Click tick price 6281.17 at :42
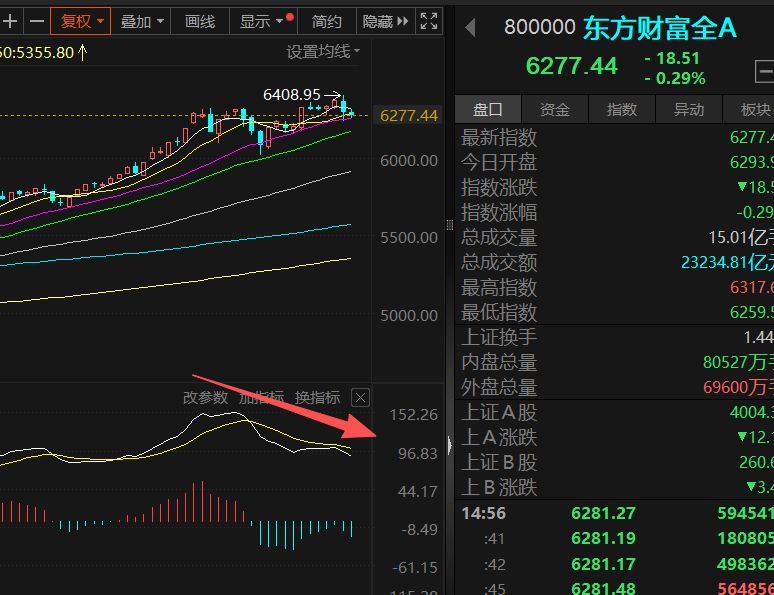Viewport: 774px width, 595px height. 603,564
